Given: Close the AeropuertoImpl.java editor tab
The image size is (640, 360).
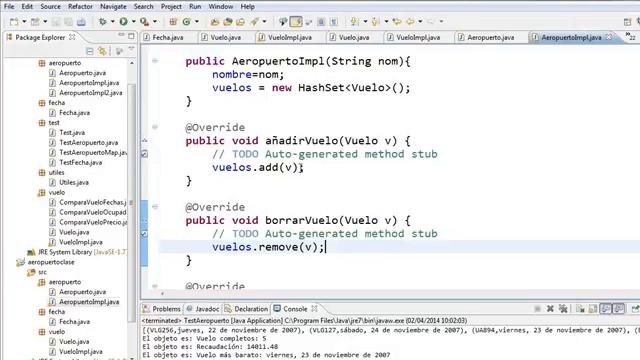Looking at the screenshot, I should tap(609, 37).
